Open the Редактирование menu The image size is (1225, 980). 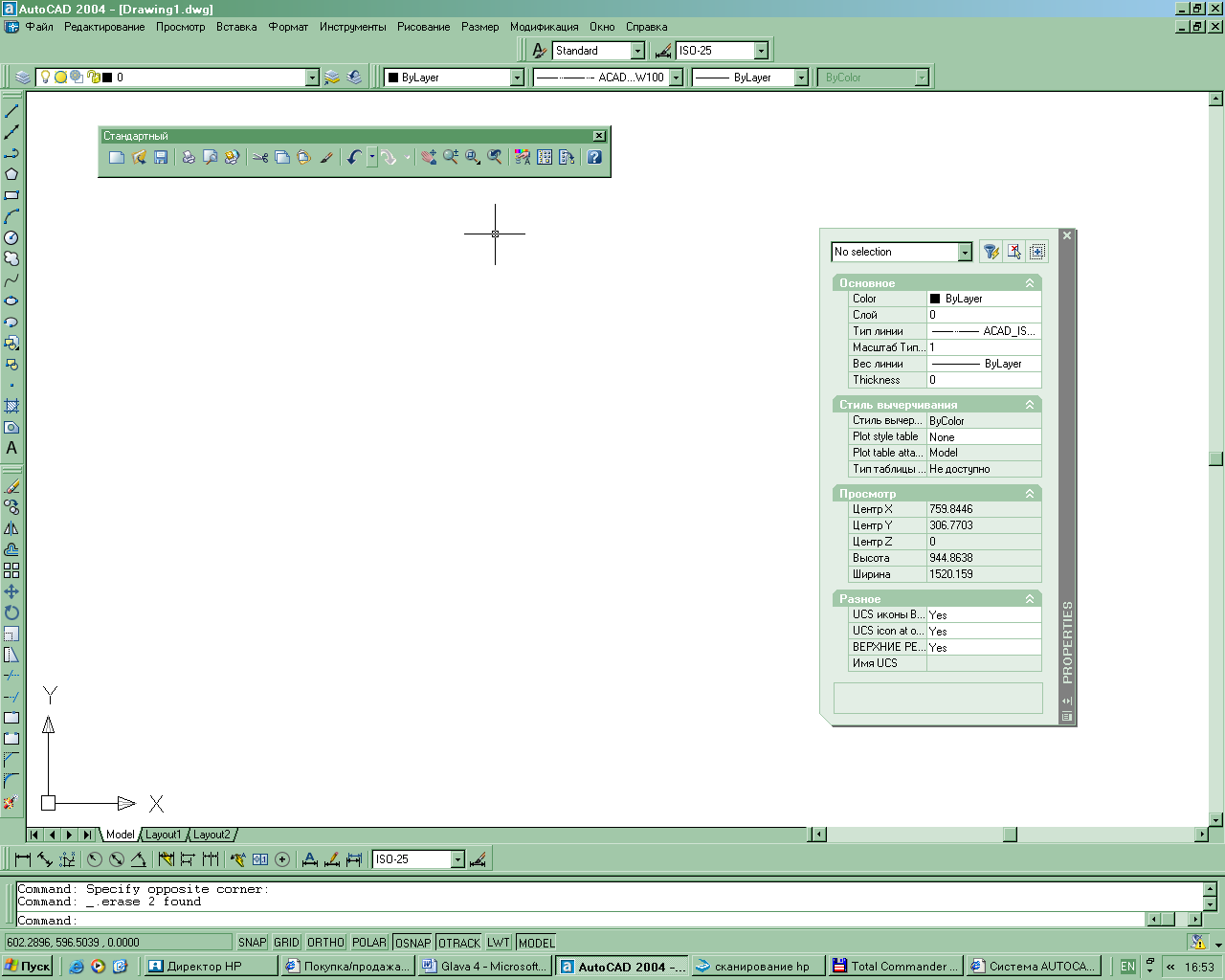(x=104, y=27)
